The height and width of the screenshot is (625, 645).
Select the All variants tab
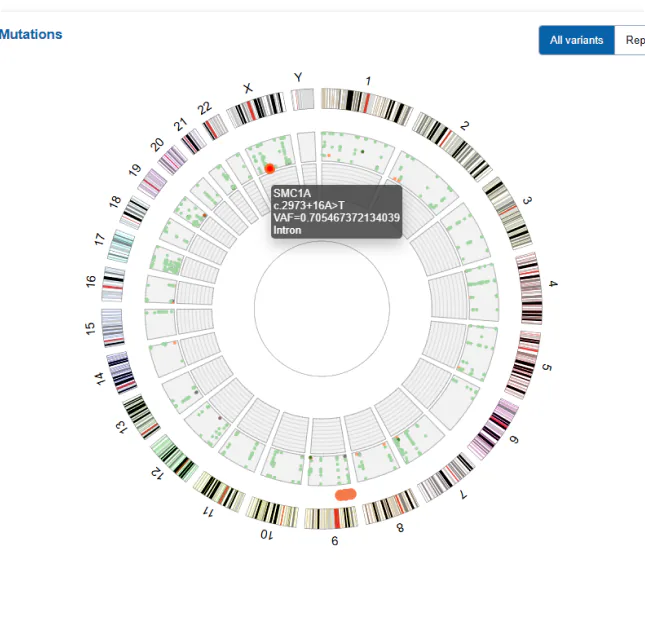(x=577, y=40)
